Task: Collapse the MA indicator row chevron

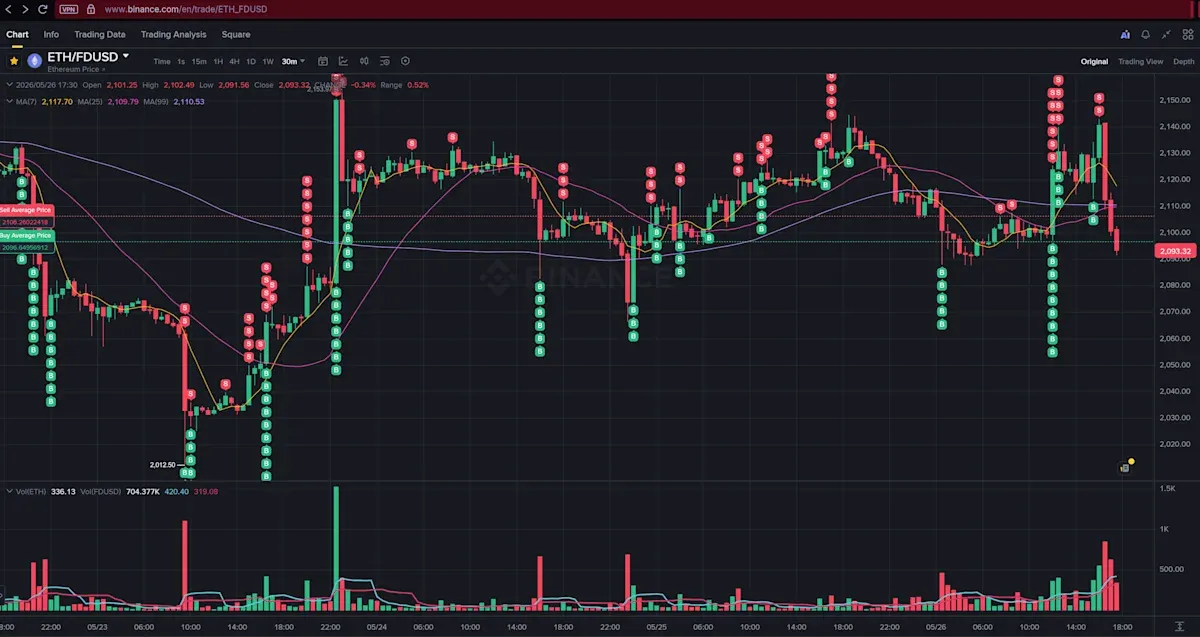Action: pyautogui.click(x=9, y=101)
